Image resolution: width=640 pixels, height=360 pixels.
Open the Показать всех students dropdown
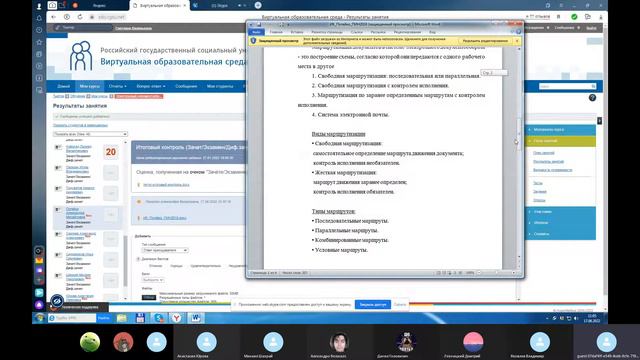[90, 134]
